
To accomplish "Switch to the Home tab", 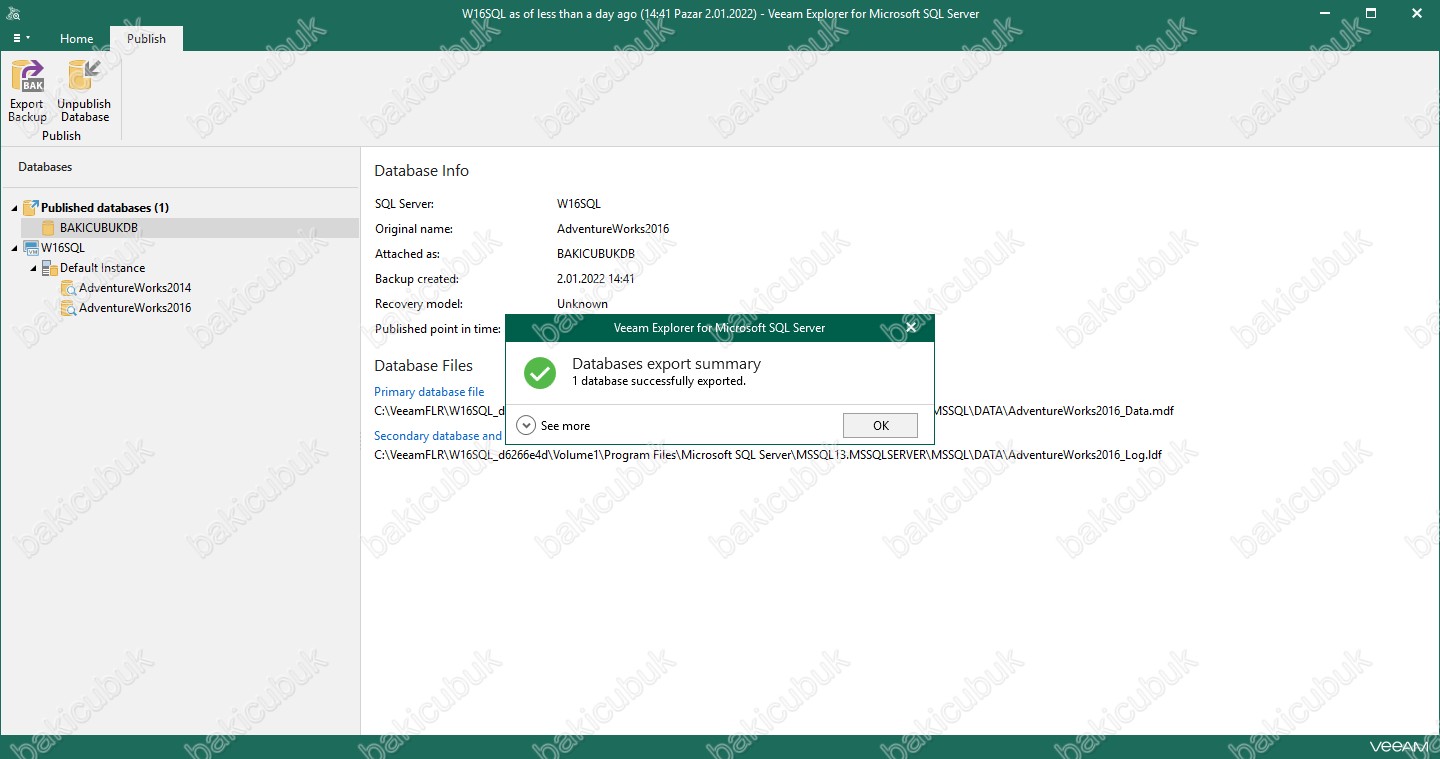I will tap(76, 39).
